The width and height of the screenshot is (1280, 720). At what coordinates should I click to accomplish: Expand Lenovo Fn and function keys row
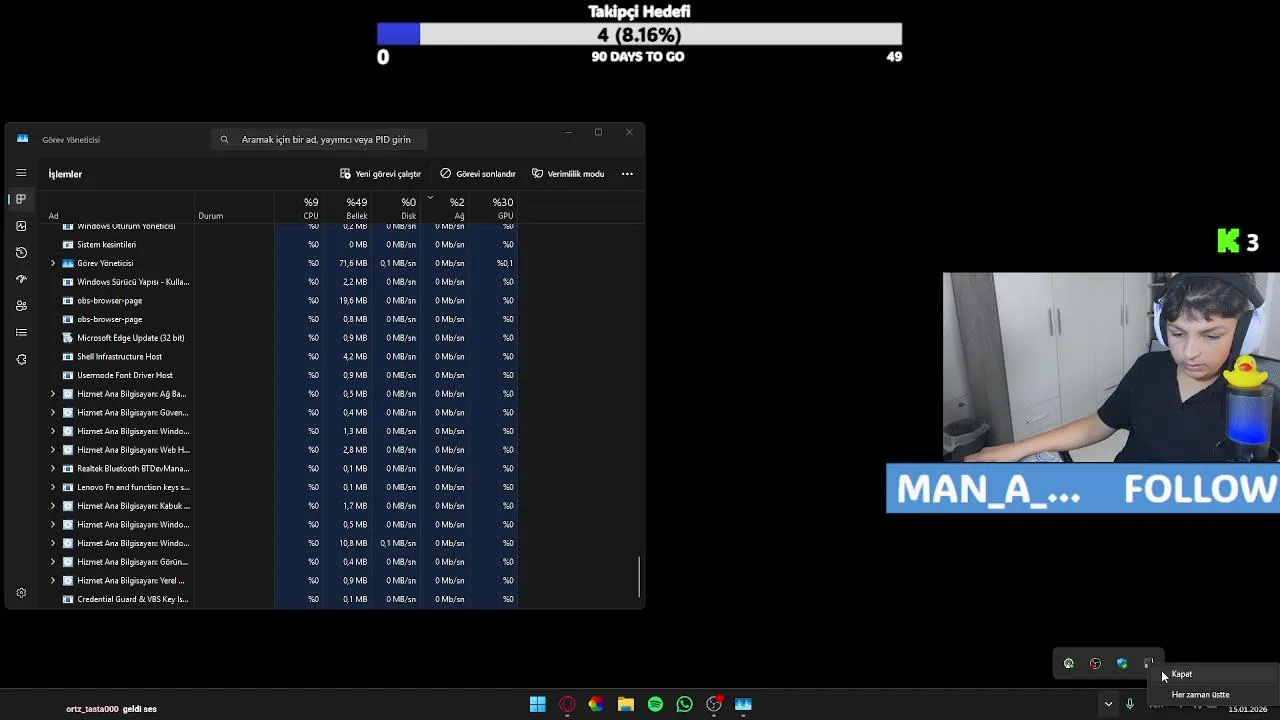click(x=53, y=487)
